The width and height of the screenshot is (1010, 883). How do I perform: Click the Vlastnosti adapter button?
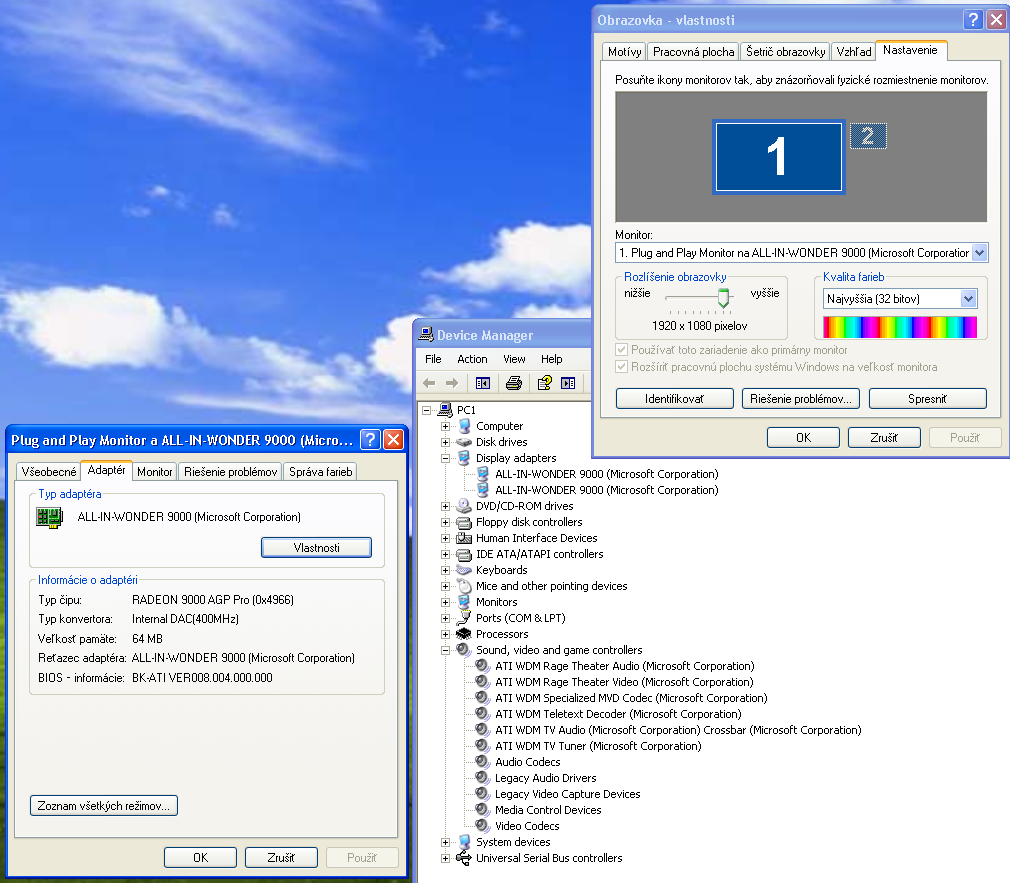pyautogui.click(x=316, y=548)
